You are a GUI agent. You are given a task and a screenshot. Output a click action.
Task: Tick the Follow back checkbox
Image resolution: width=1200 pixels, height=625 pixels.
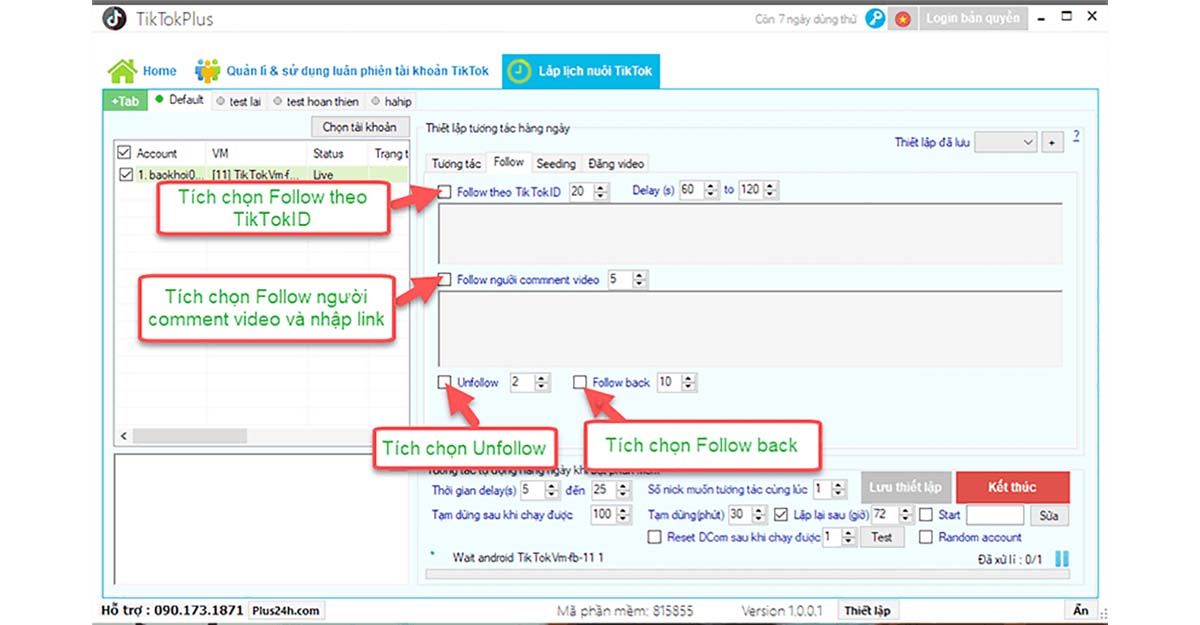coord(580,382)
